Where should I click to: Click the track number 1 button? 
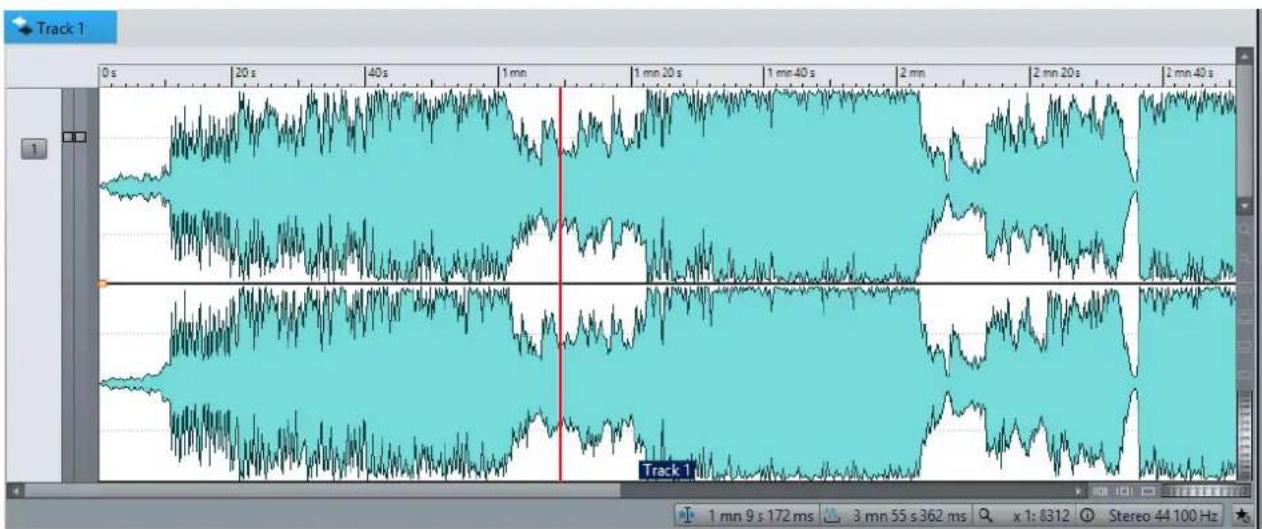35,149
